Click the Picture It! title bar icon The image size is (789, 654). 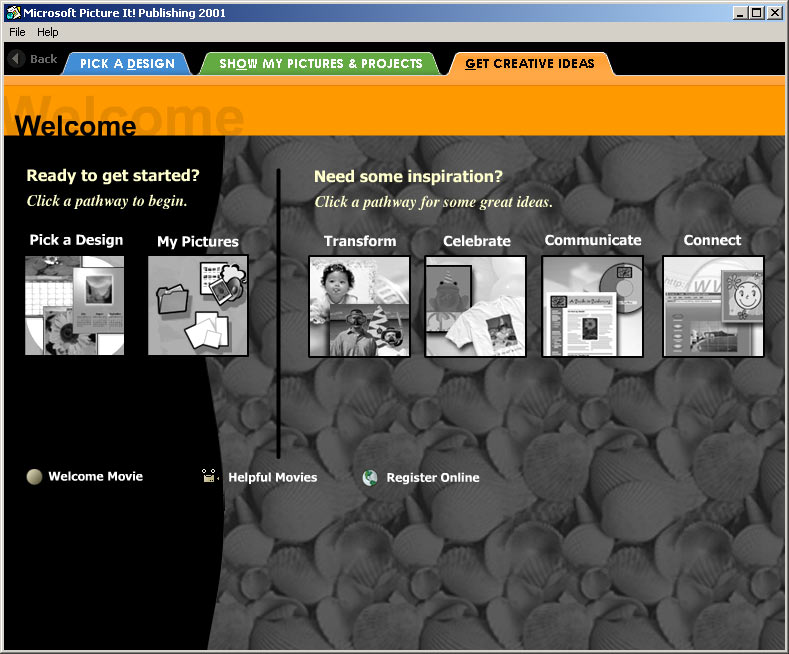tap(14, 13)
